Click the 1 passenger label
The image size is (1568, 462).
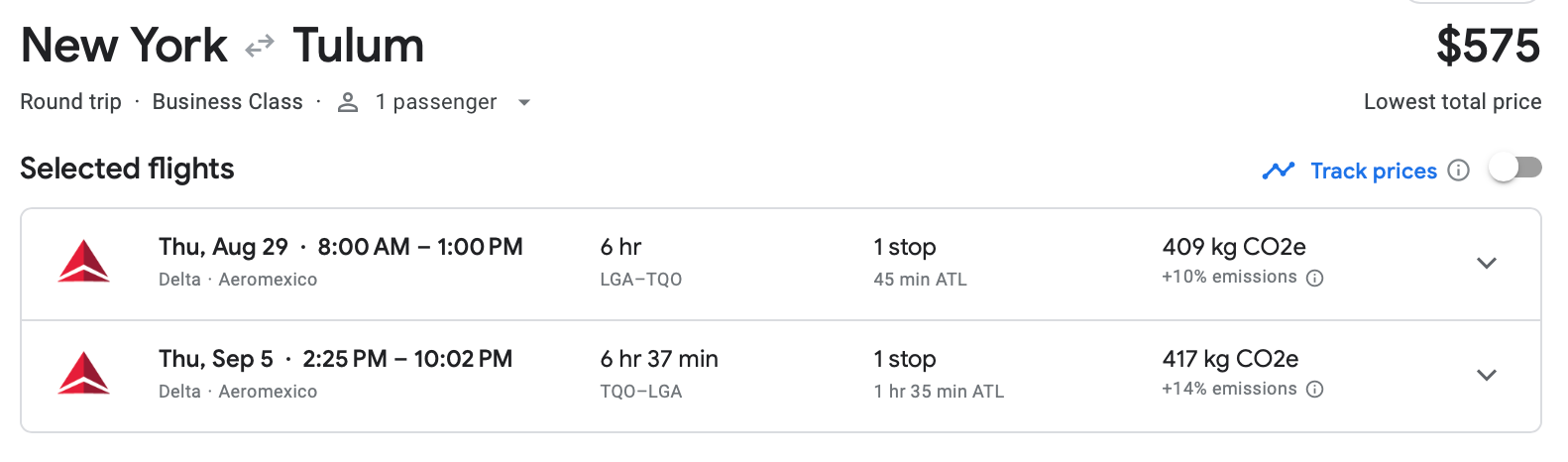436,102
